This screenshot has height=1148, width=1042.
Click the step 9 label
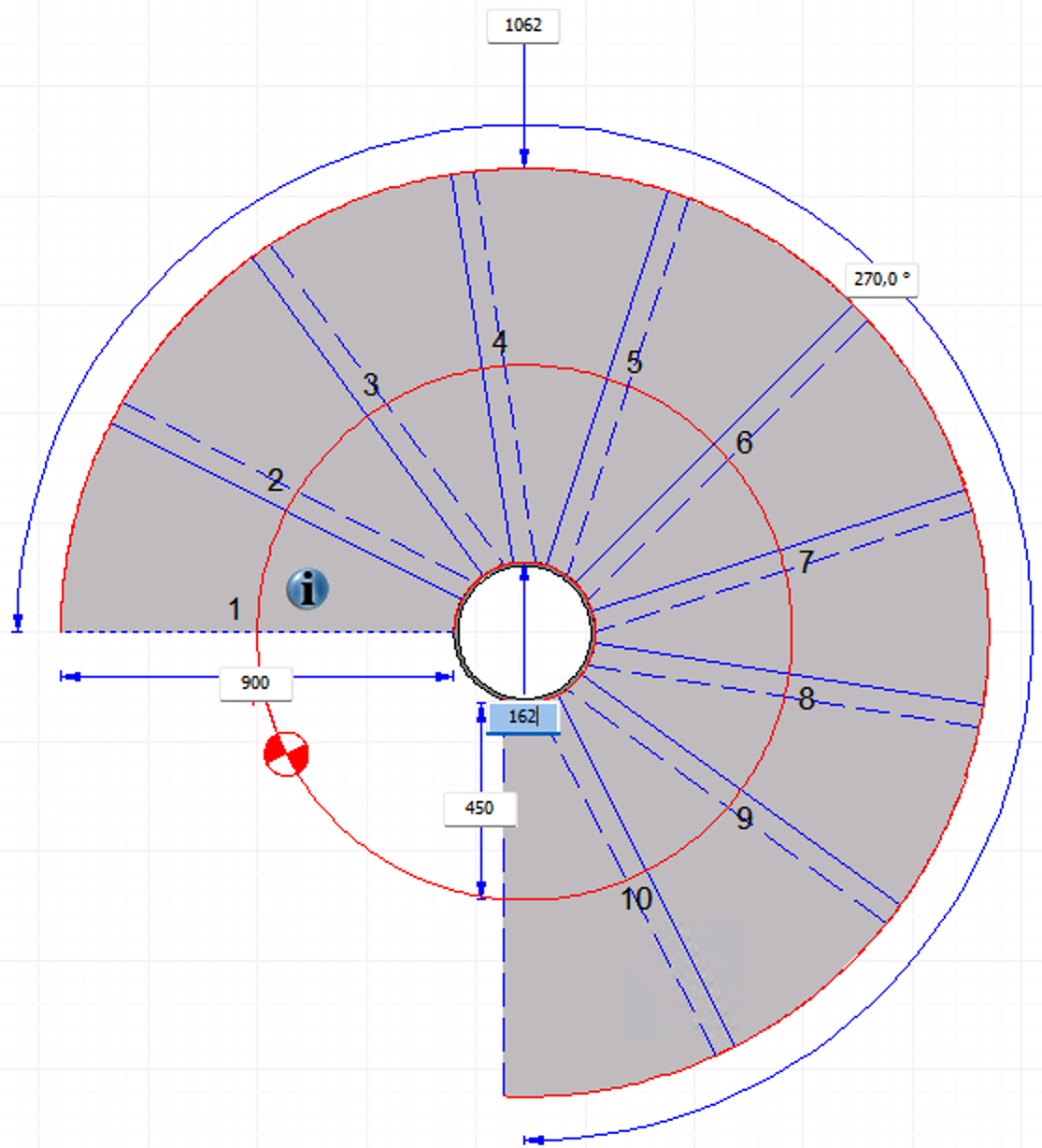(x=744, y=819)
